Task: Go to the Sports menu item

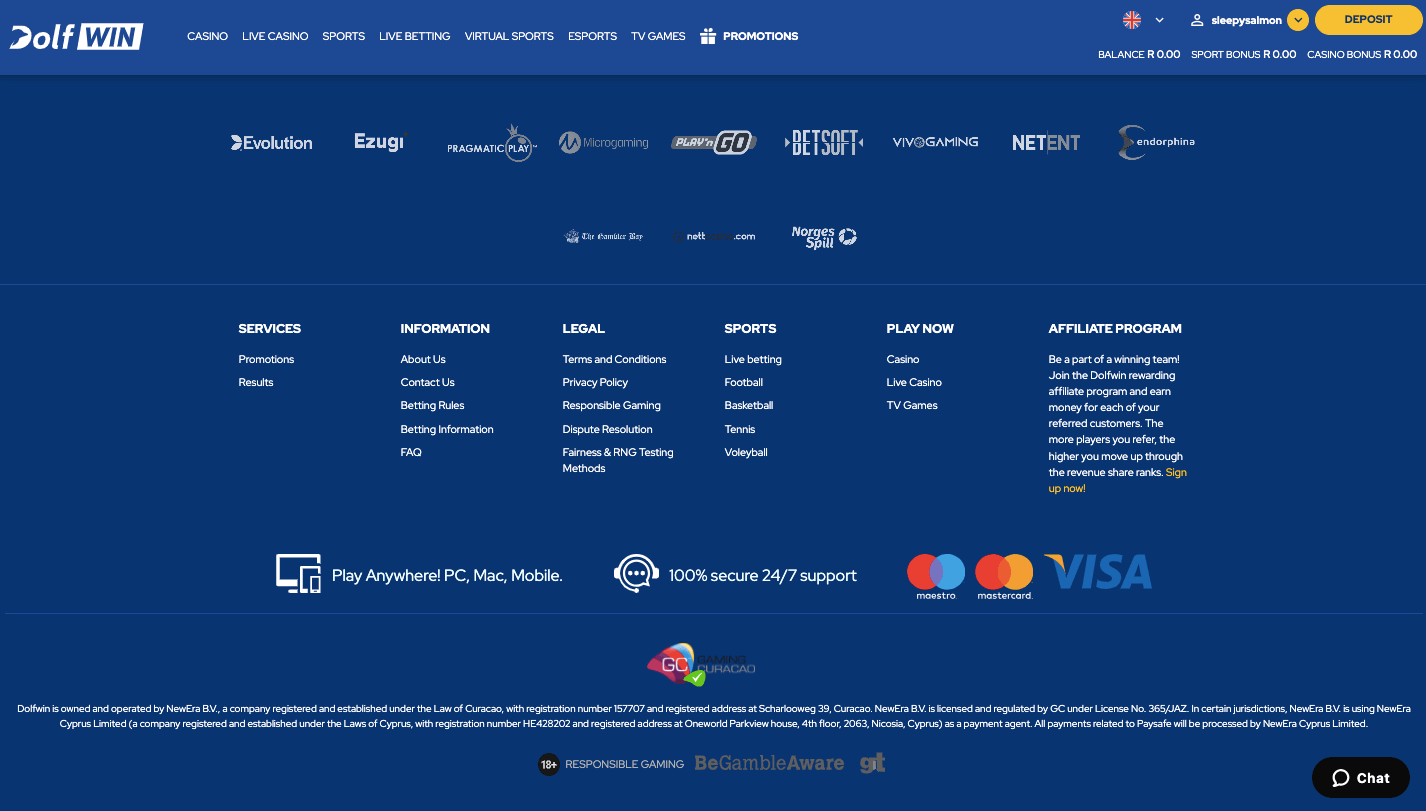Action: [343, 36]
